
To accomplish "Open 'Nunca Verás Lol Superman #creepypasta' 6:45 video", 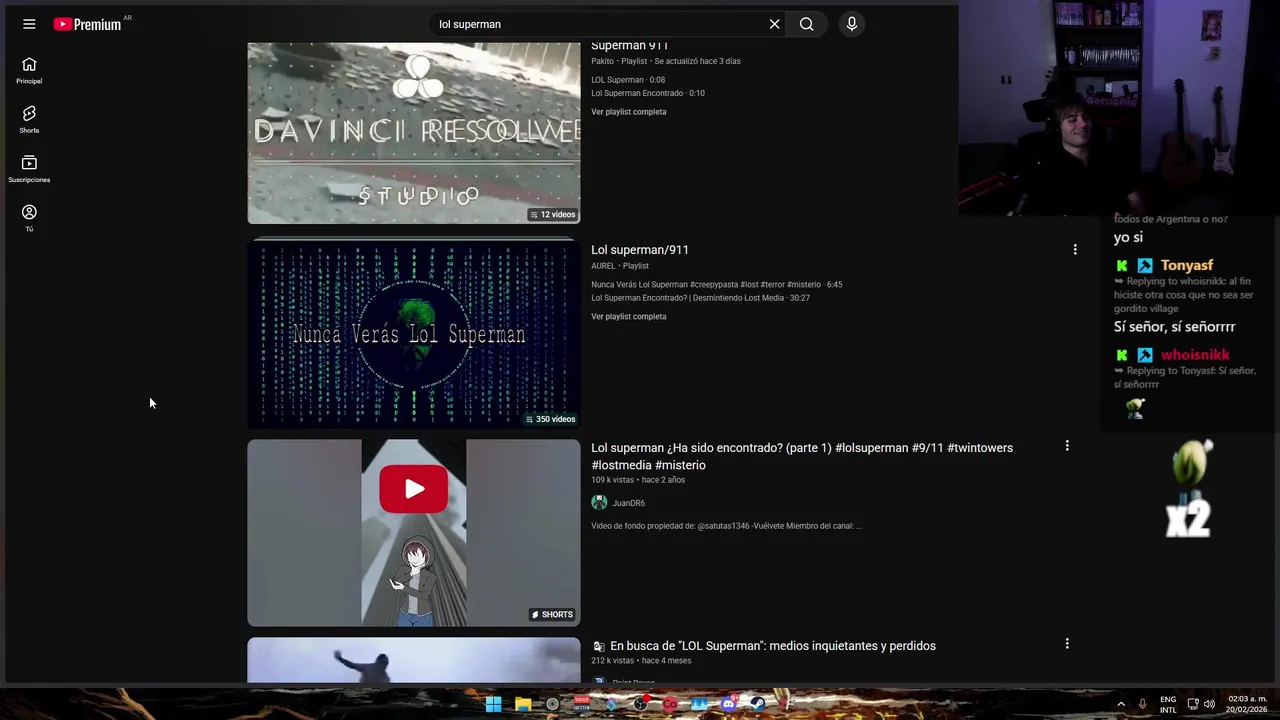I will 716,285.
